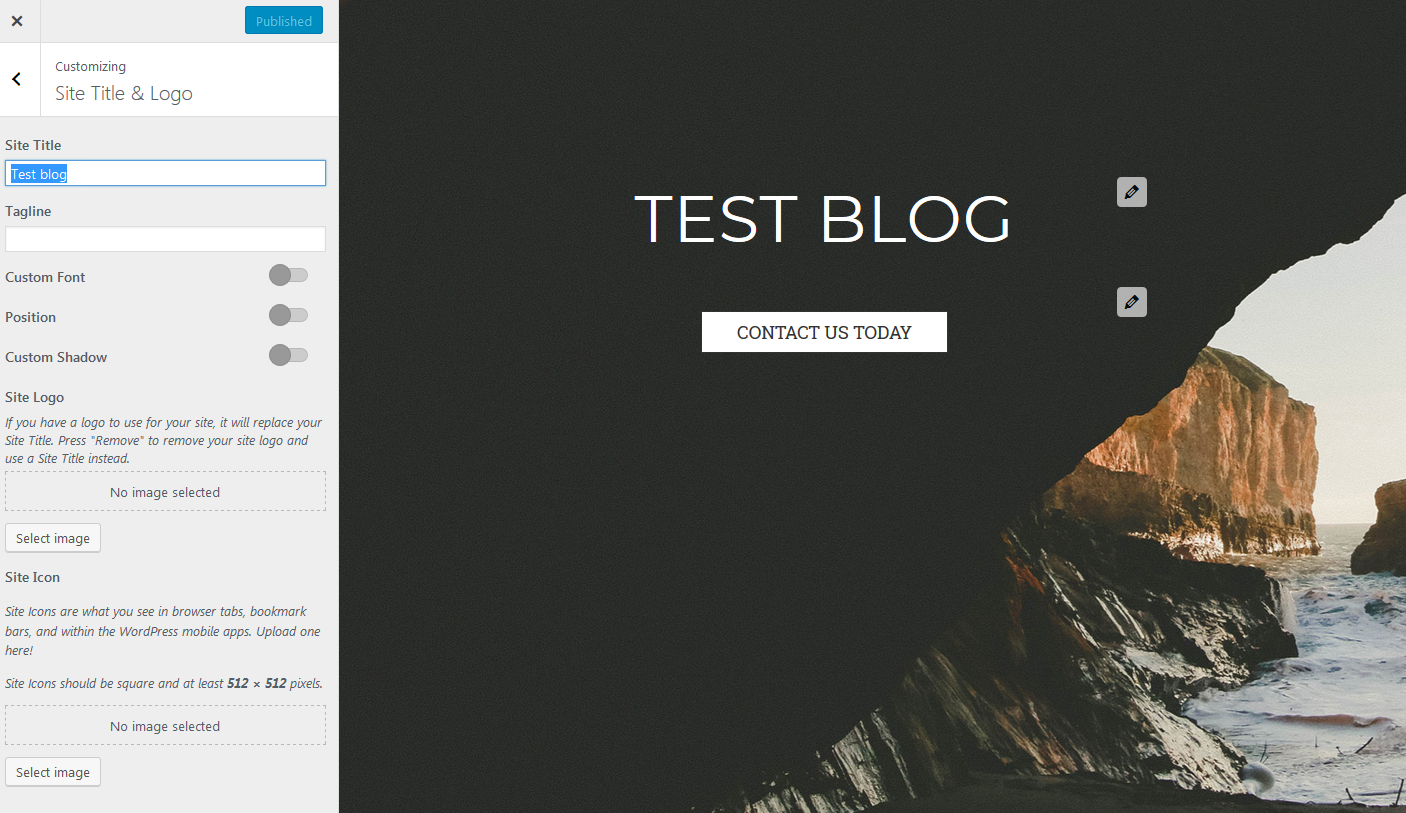Click the CONTACT US TODAY button in preview

824,332
